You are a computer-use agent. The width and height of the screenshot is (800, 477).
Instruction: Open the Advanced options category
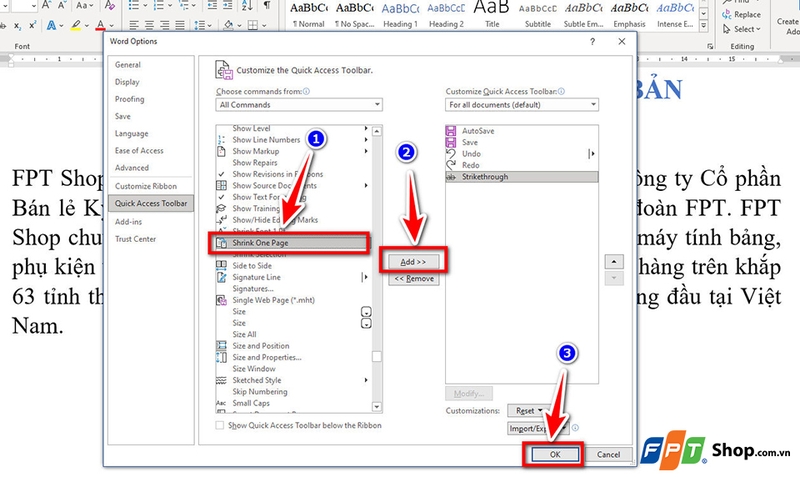coord(132,167)
